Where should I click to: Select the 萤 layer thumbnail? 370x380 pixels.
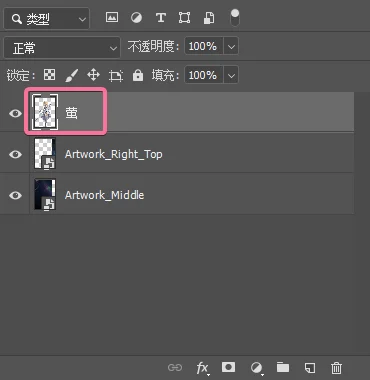click(x=45, y=112)
